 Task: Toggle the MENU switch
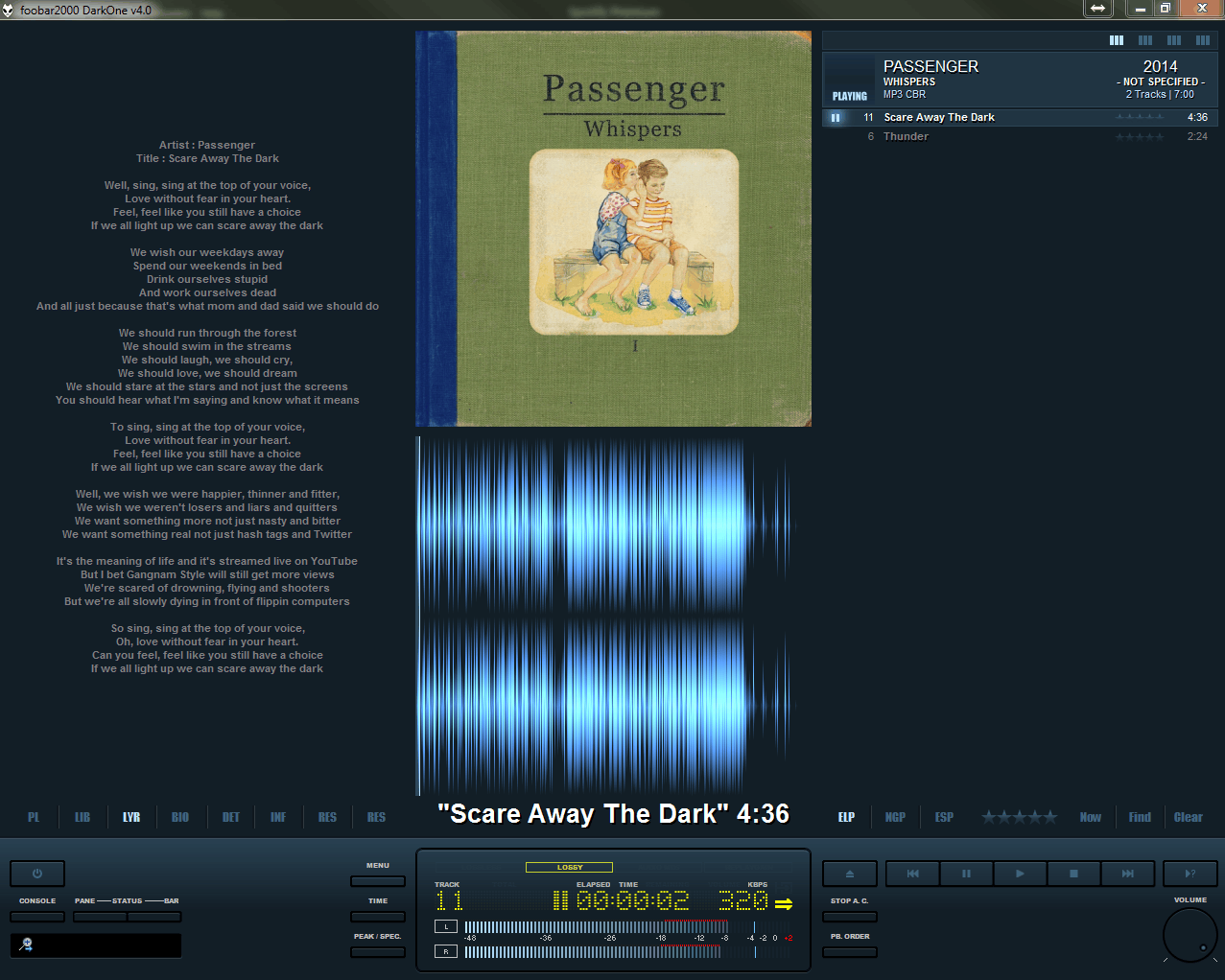[378, 881]
